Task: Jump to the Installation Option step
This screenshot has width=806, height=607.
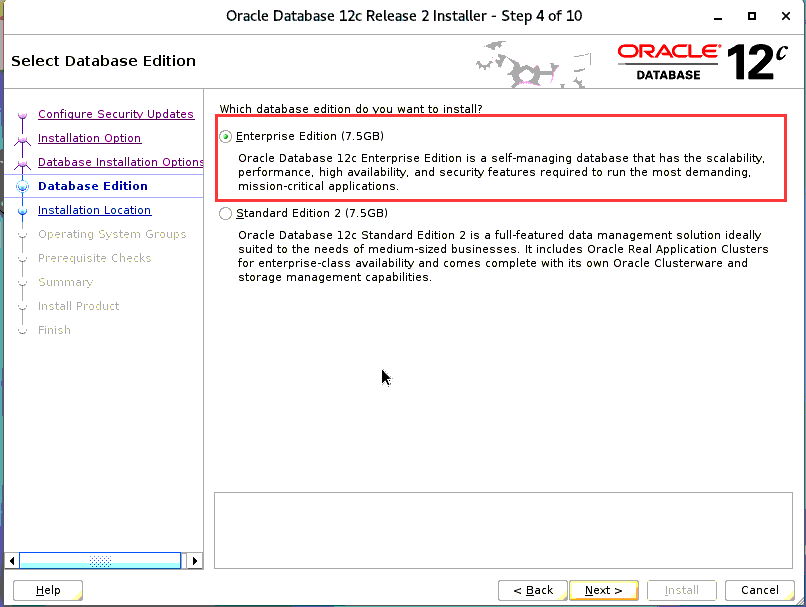Action: point(89,138)
